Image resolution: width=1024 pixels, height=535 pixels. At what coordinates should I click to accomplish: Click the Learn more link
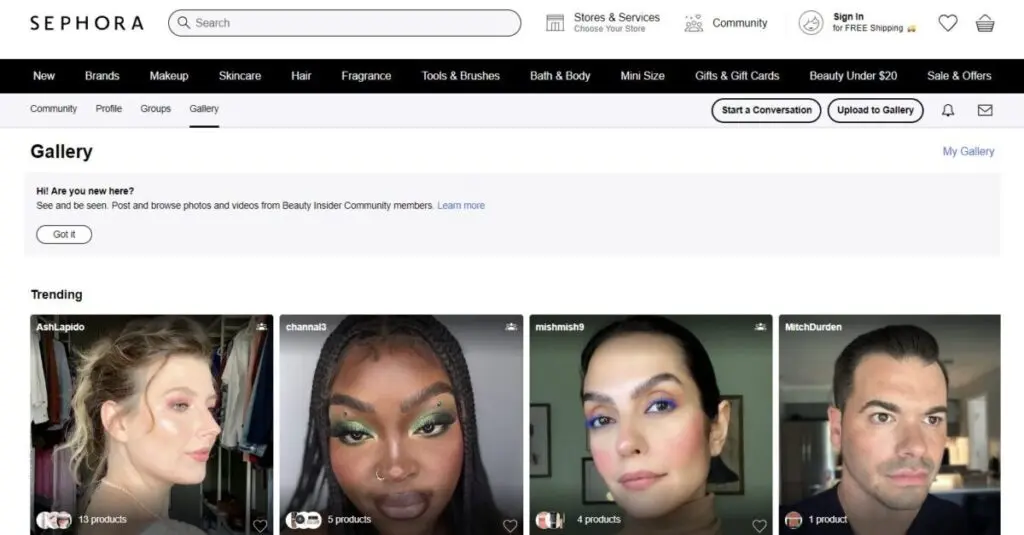[461, 205]
